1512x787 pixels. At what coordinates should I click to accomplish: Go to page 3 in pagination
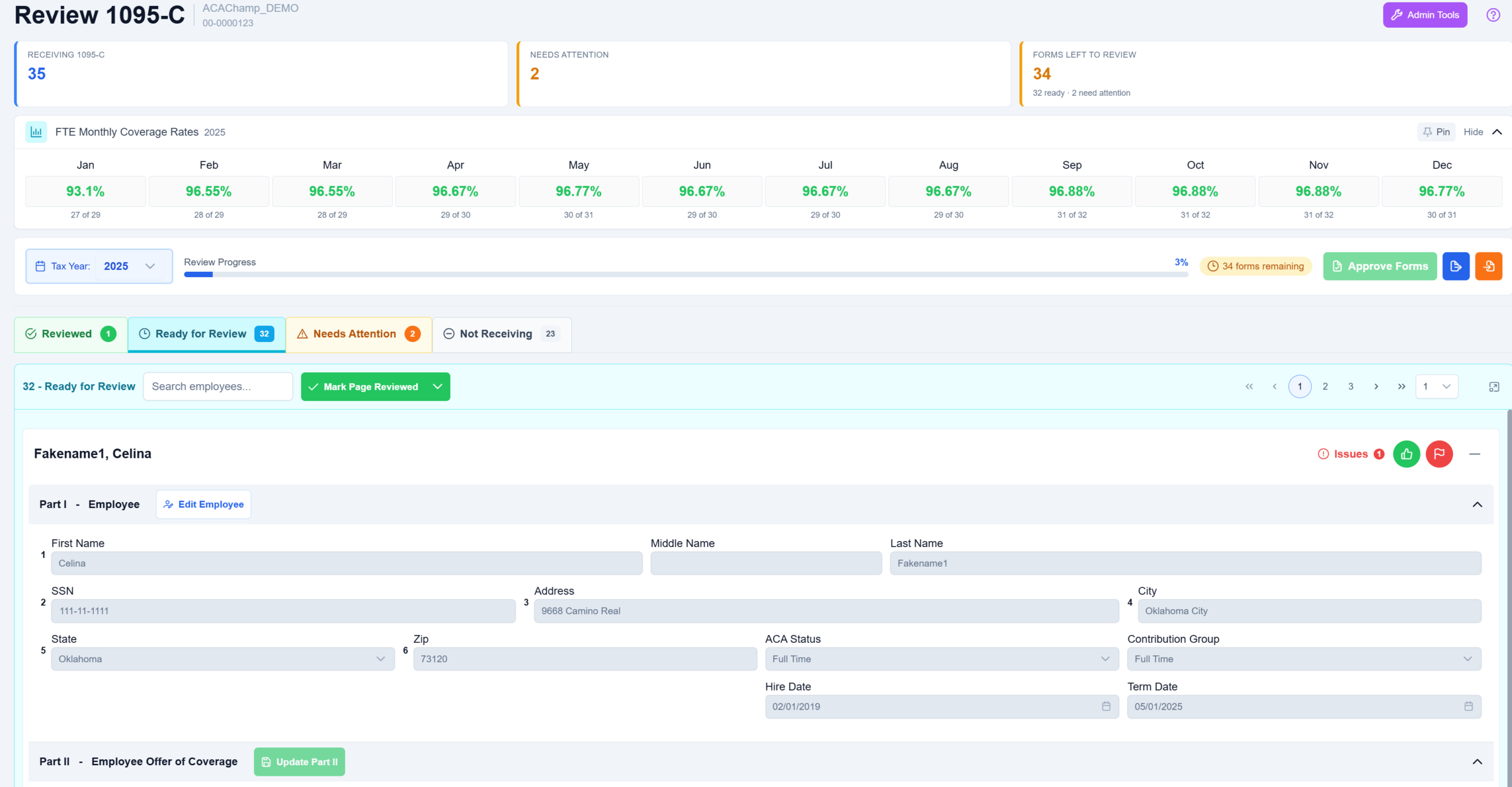point(1351,386)
